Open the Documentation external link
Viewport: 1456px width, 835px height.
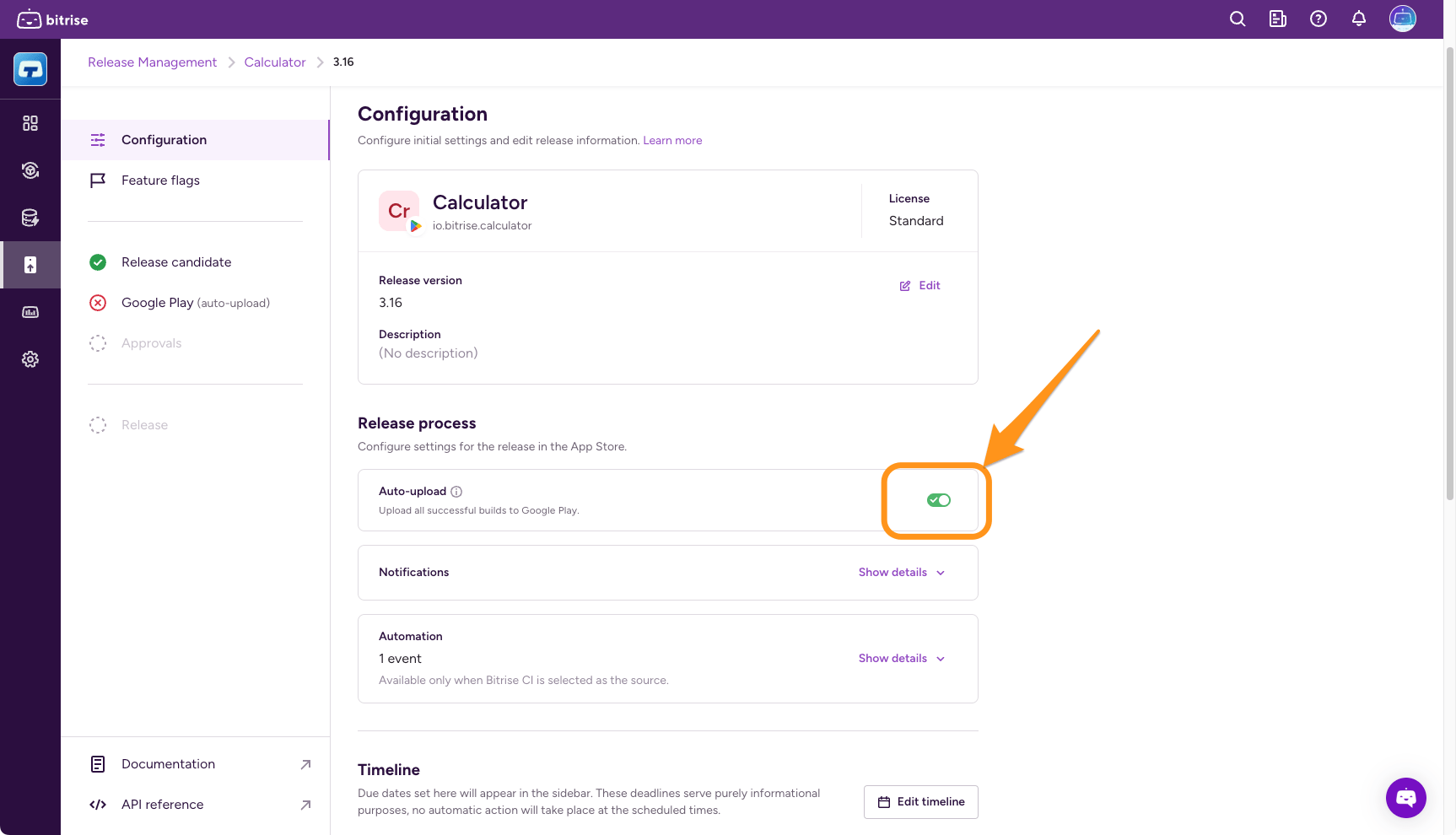(x=168, y=764)
